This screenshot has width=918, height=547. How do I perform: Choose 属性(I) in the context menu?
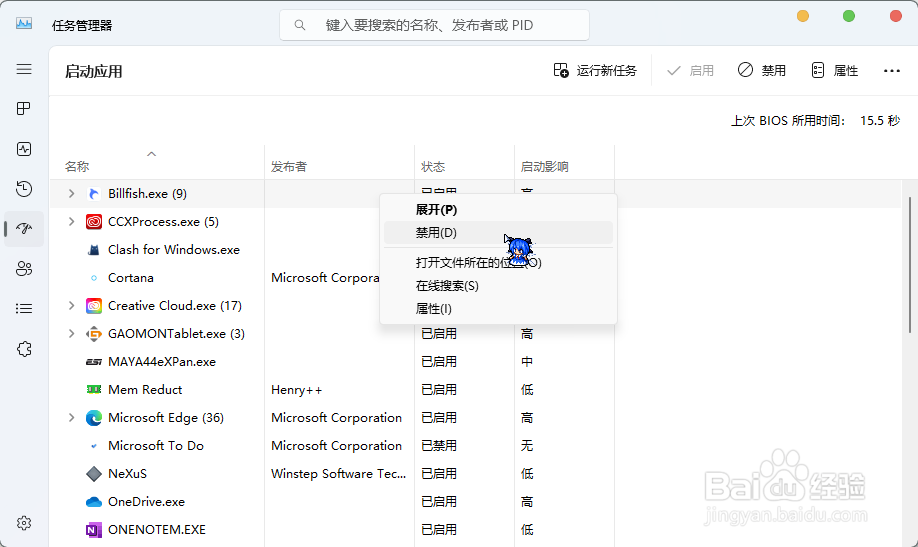pos(498,309)
